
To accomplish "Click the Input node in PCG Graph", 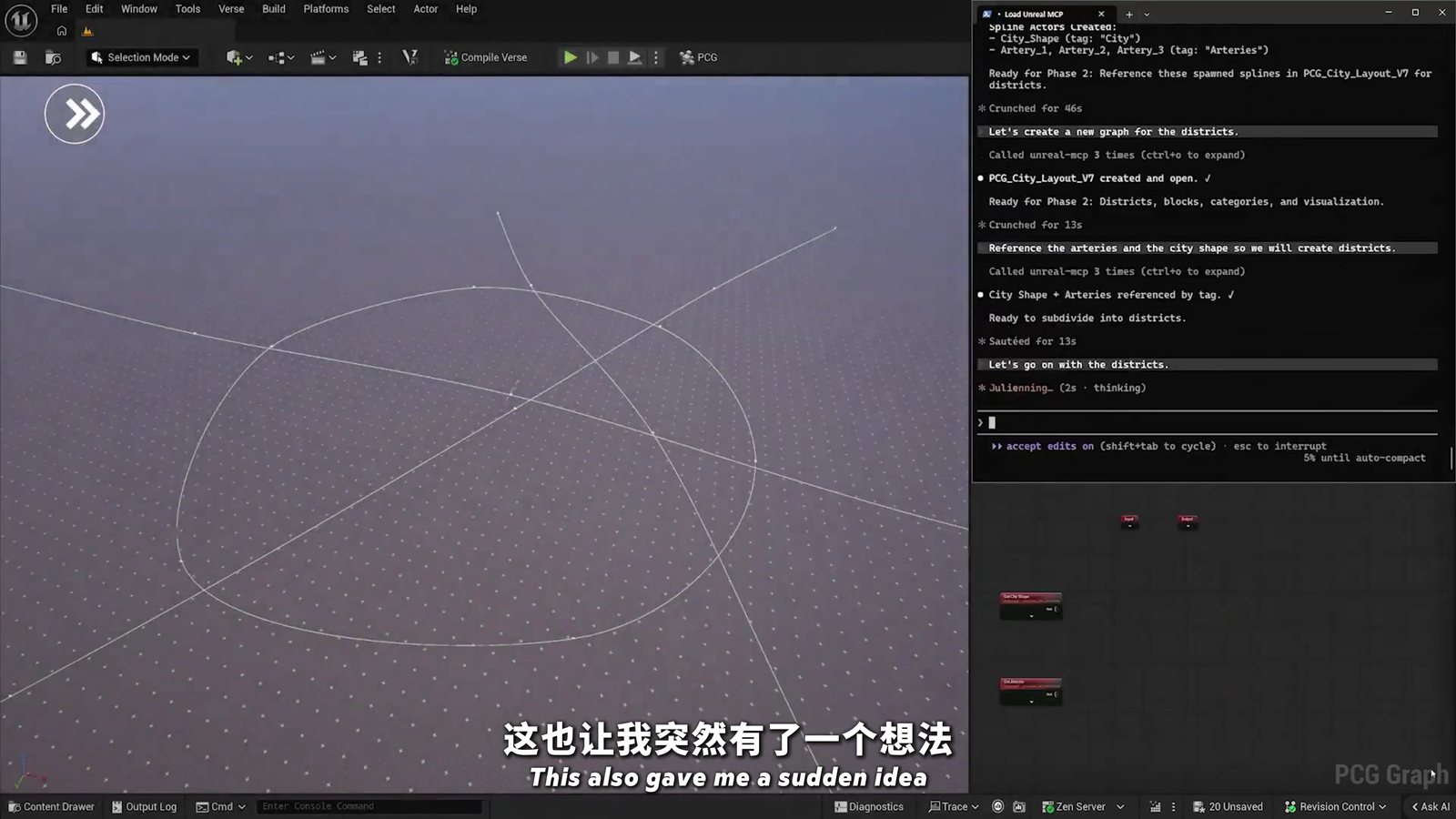I will (1129, 521).
